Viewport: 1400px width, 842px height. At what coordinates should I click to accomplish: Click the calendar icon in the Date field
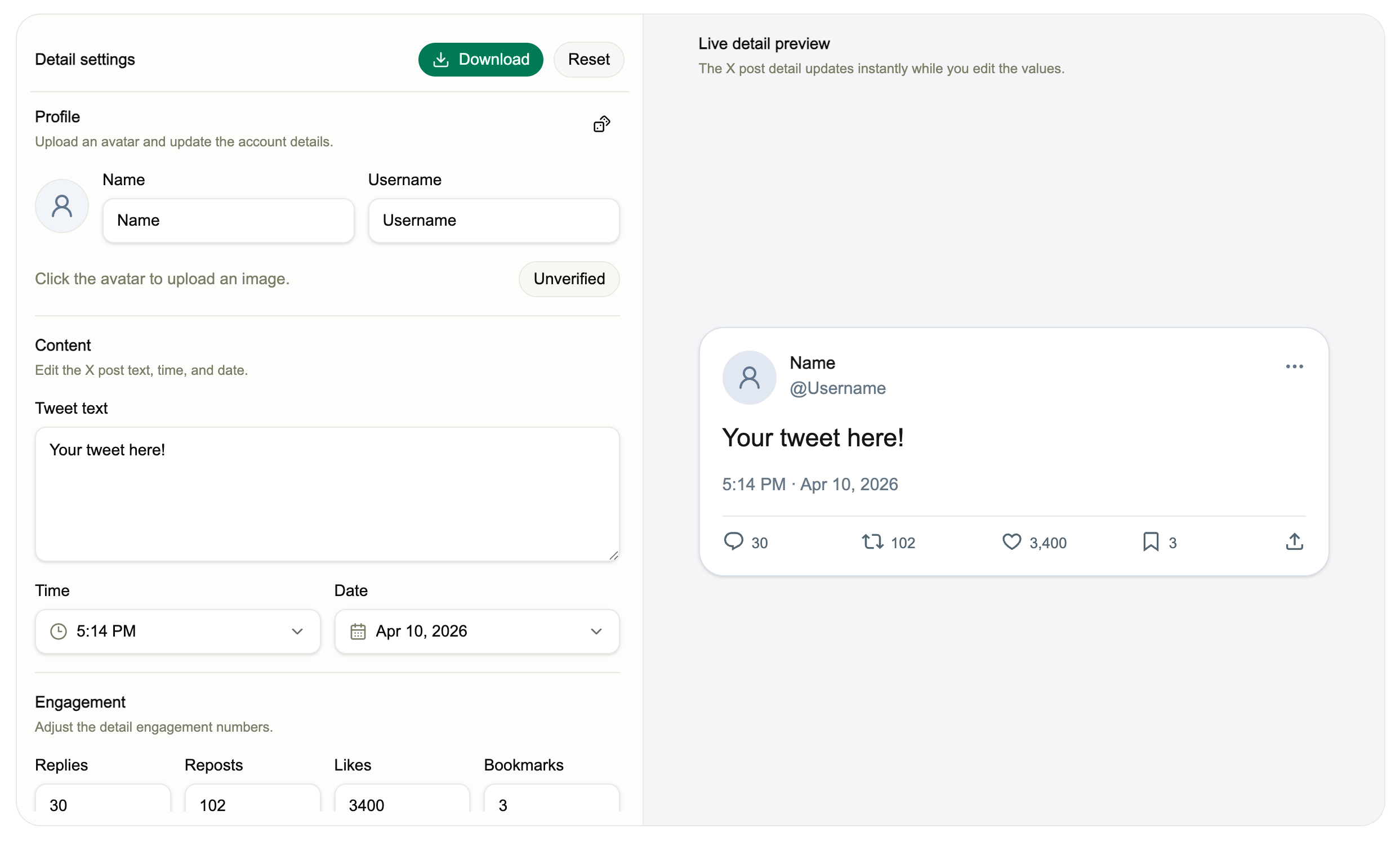tap(358, 631)
